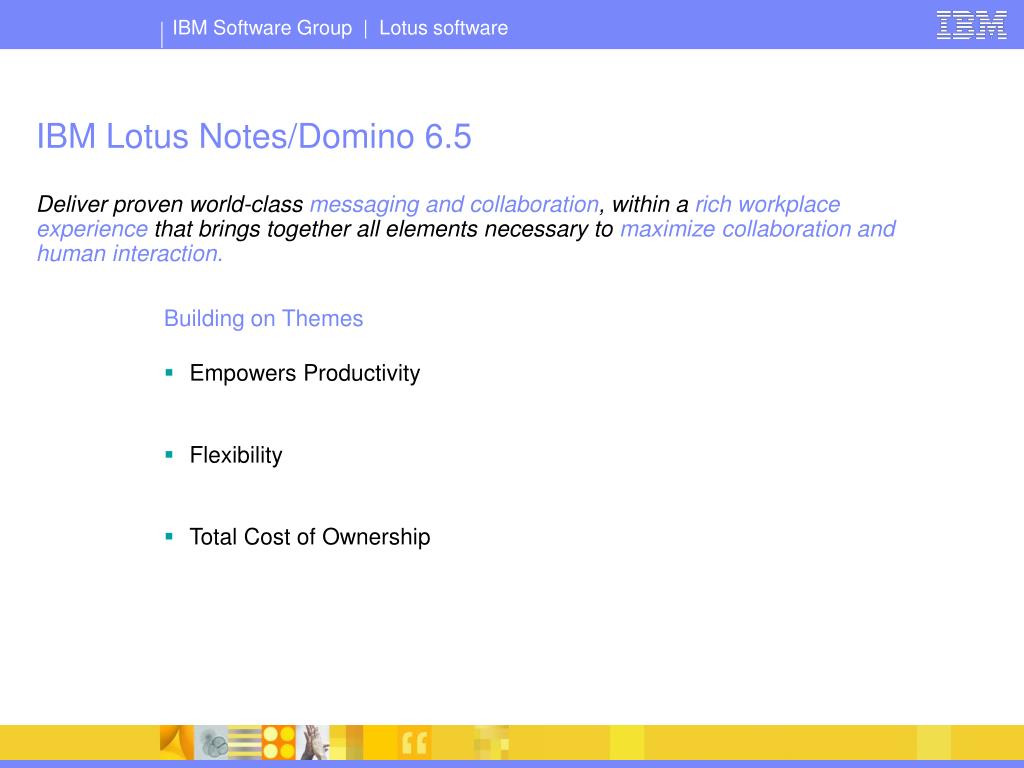Click the four yellow dots footer icon
Screen dimensions: 1024x768
279,743
